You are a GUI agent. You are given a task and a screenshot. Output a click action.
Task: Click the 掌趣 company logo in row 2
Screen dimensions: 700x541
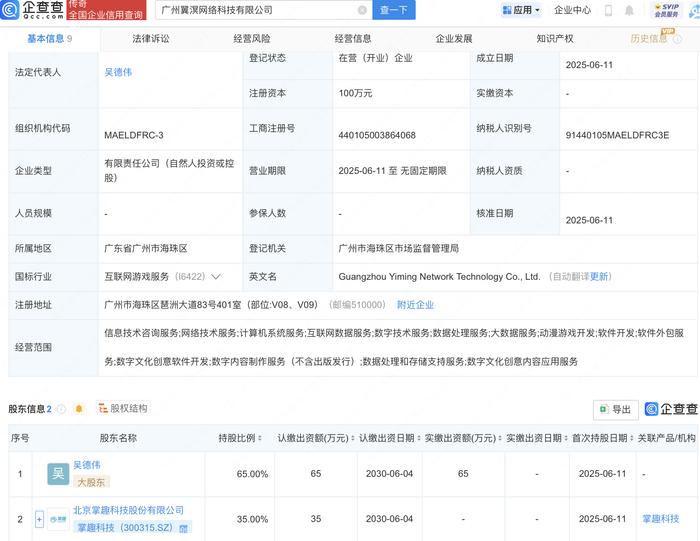(58, 519)
